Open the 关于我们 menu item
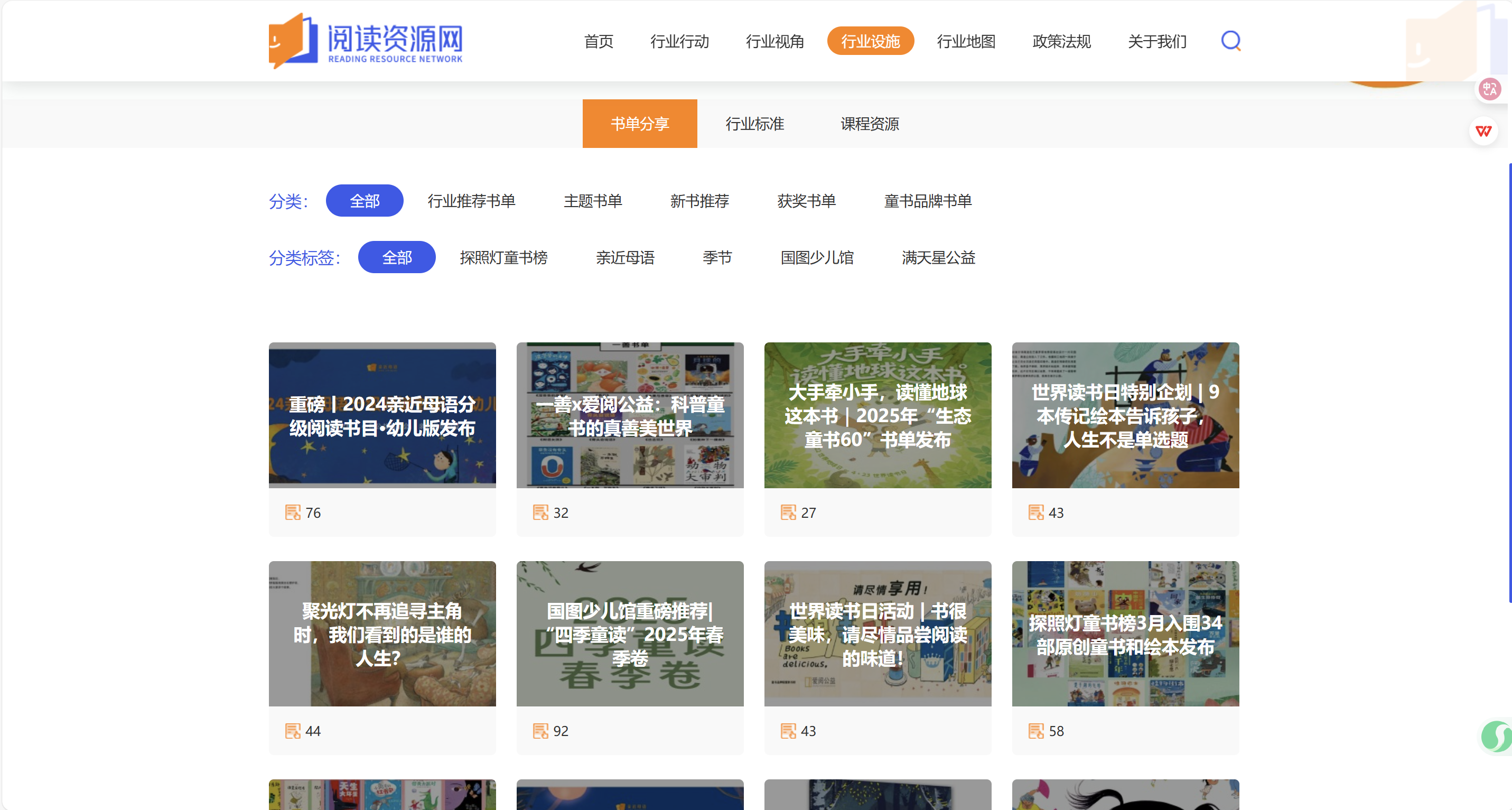The height and width of the screenshot is (810, 1512). point(1157,41)
